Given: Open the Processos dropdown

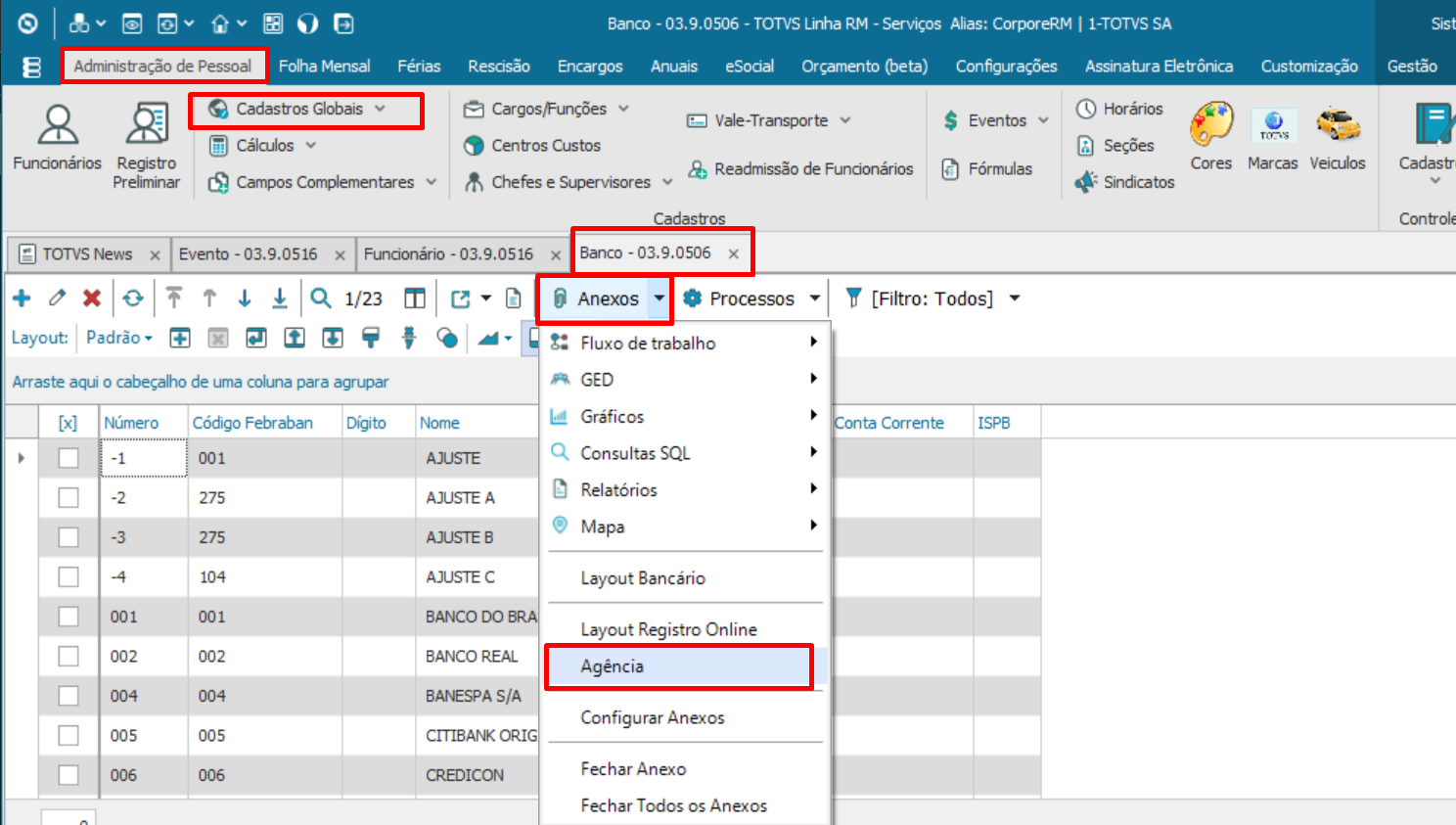Looking at the screenshot, I should click(x=814, y=298).
